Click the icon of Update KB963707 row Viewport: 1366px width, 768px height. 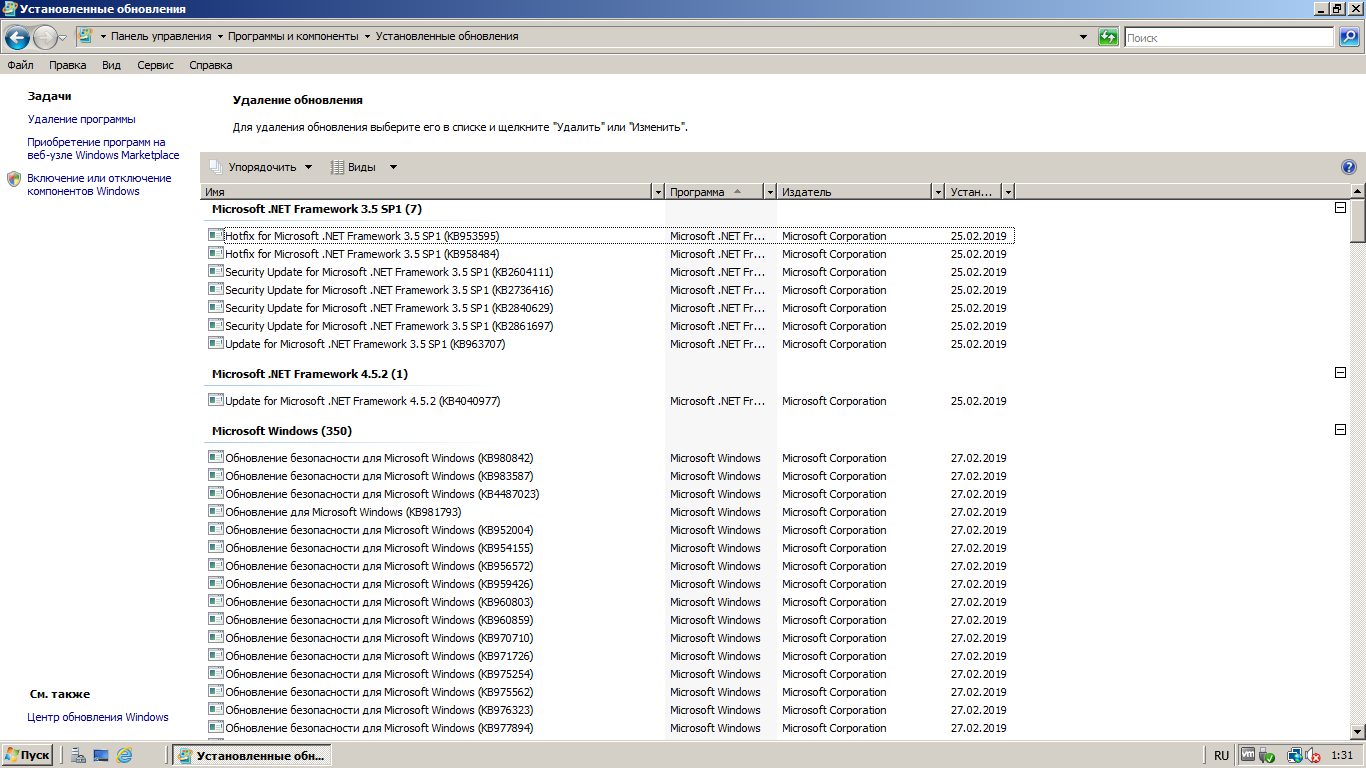(x=215, y=343)
